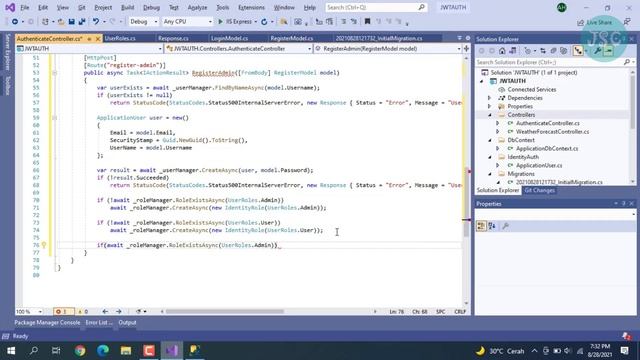Open the Output tab

127,322
